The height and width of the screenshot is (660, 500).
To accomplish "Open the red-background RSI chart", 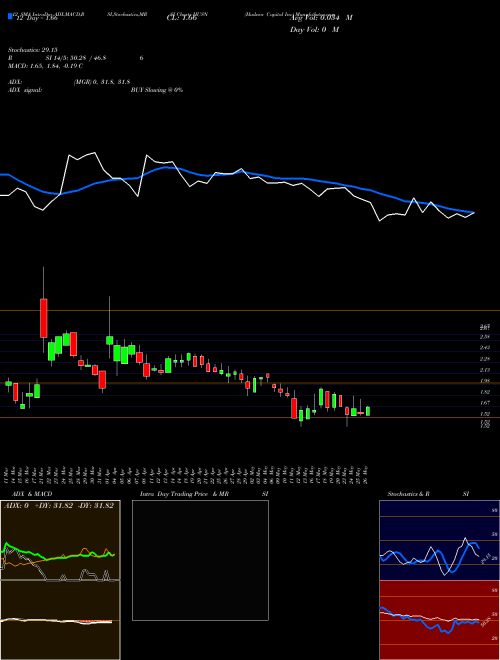I will click(439, 620).
